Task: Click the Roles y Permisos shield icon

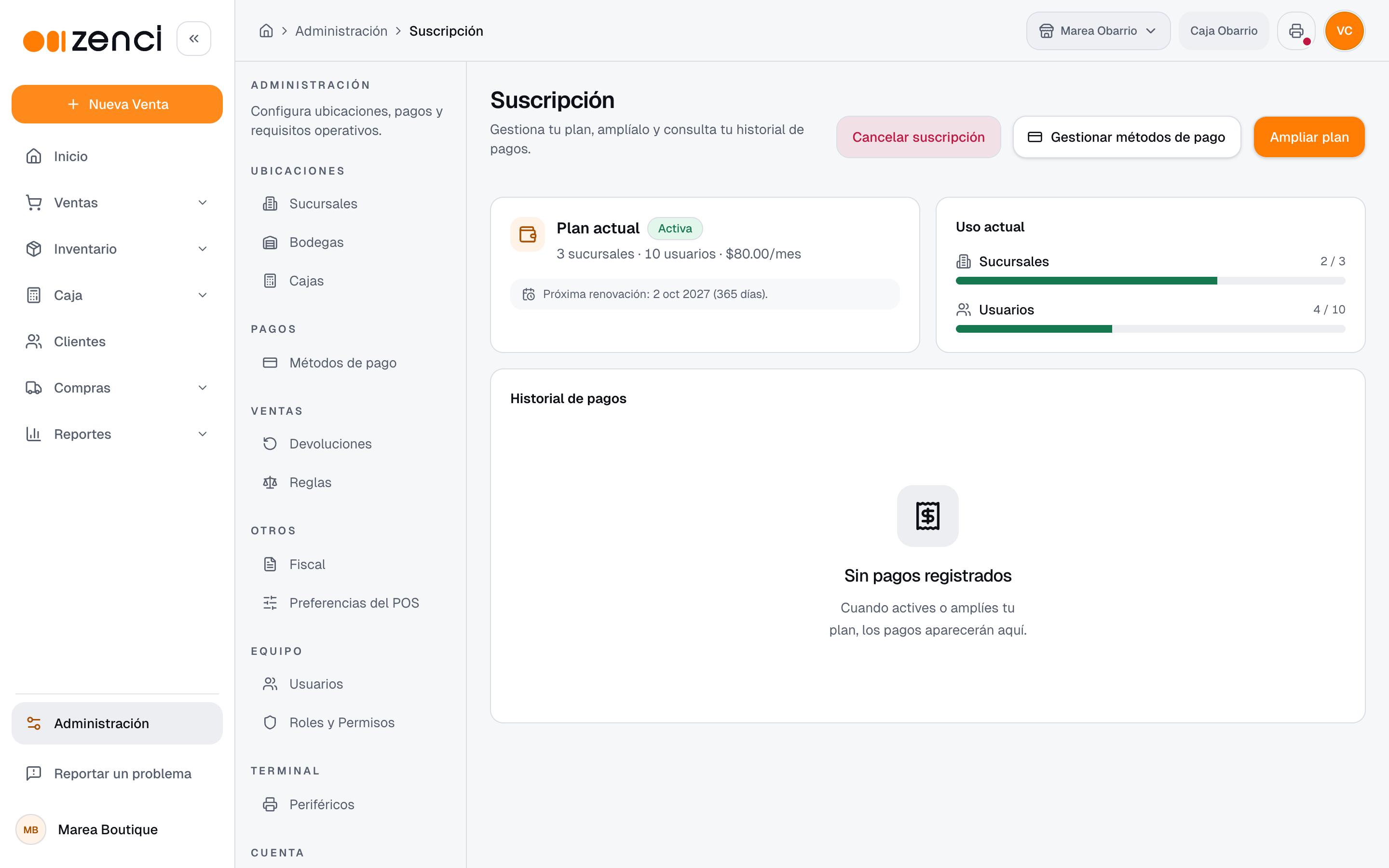Action: [271, 722]
